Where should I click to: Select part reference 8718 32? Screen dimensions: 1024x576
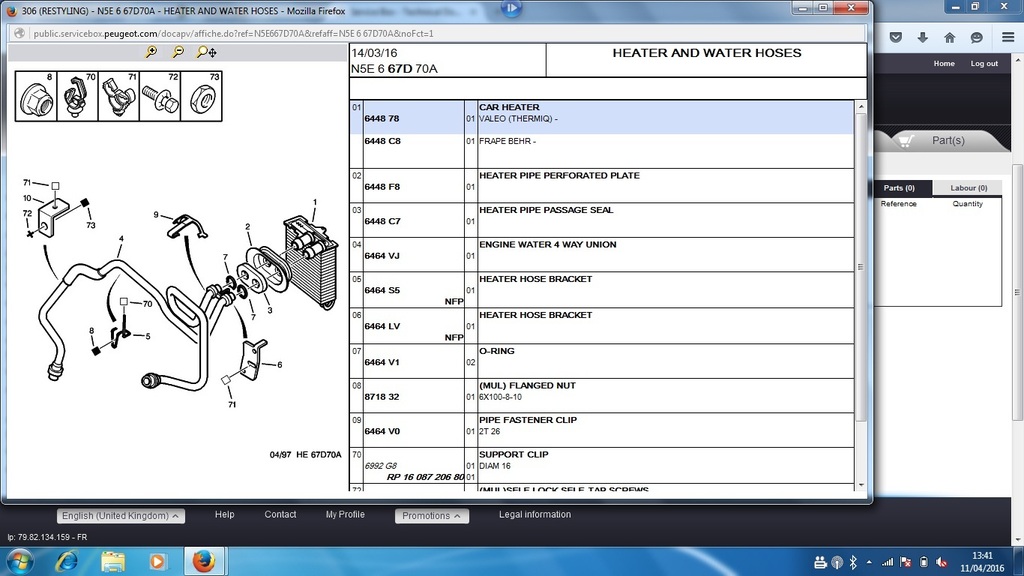point(382,397)
